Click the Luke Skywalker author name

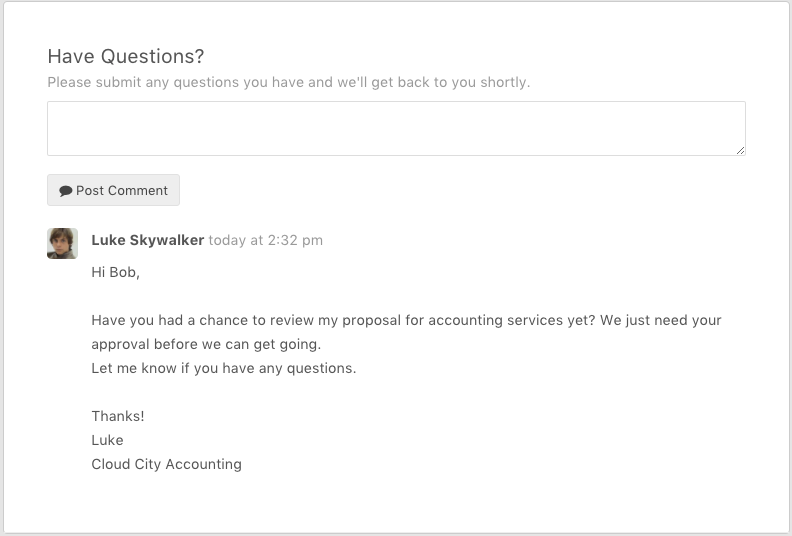pos(148,240)
